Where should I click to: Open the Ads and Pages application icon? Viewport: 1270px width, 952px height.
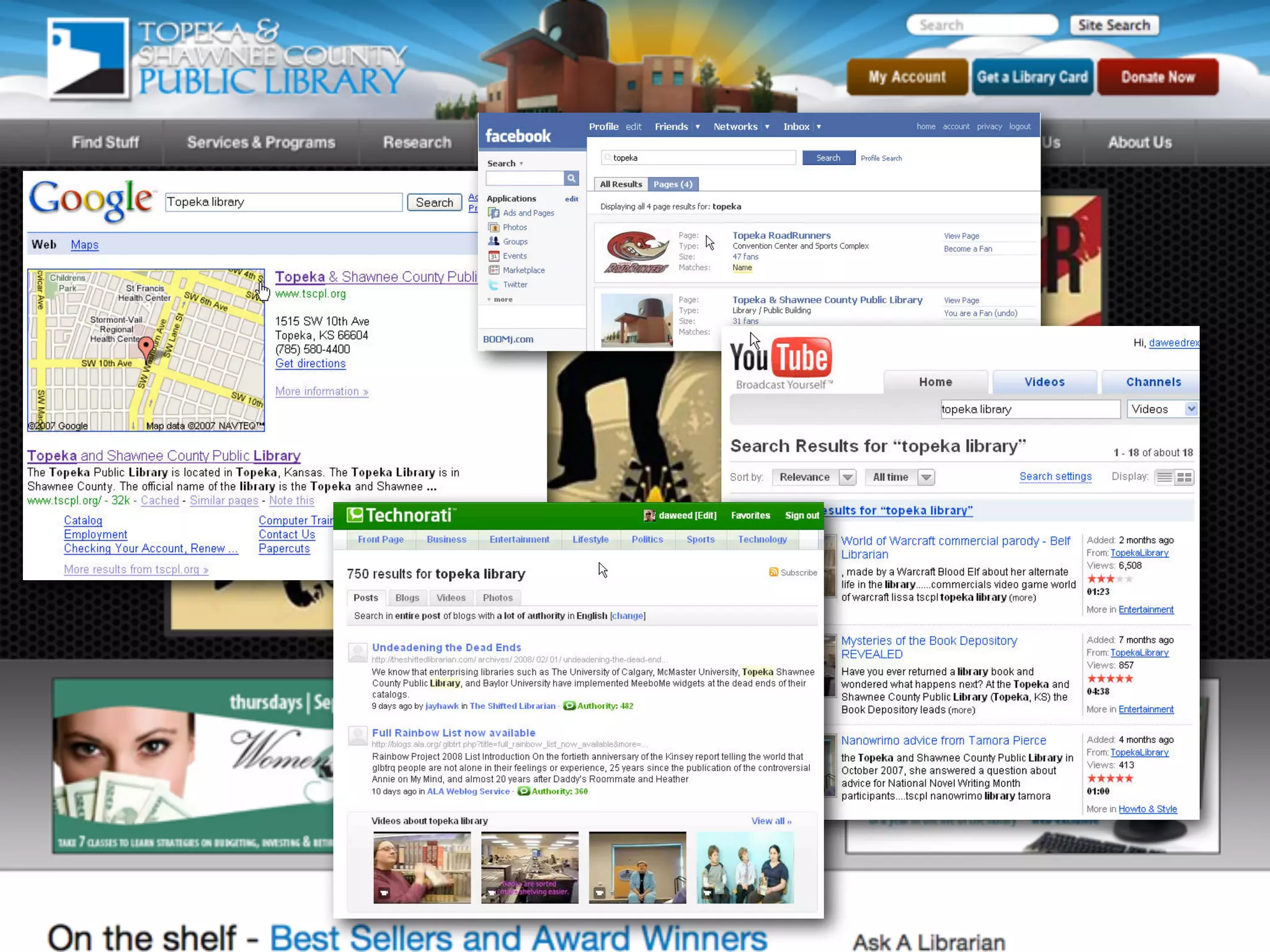pyautogui.click(x=494, y=213)
